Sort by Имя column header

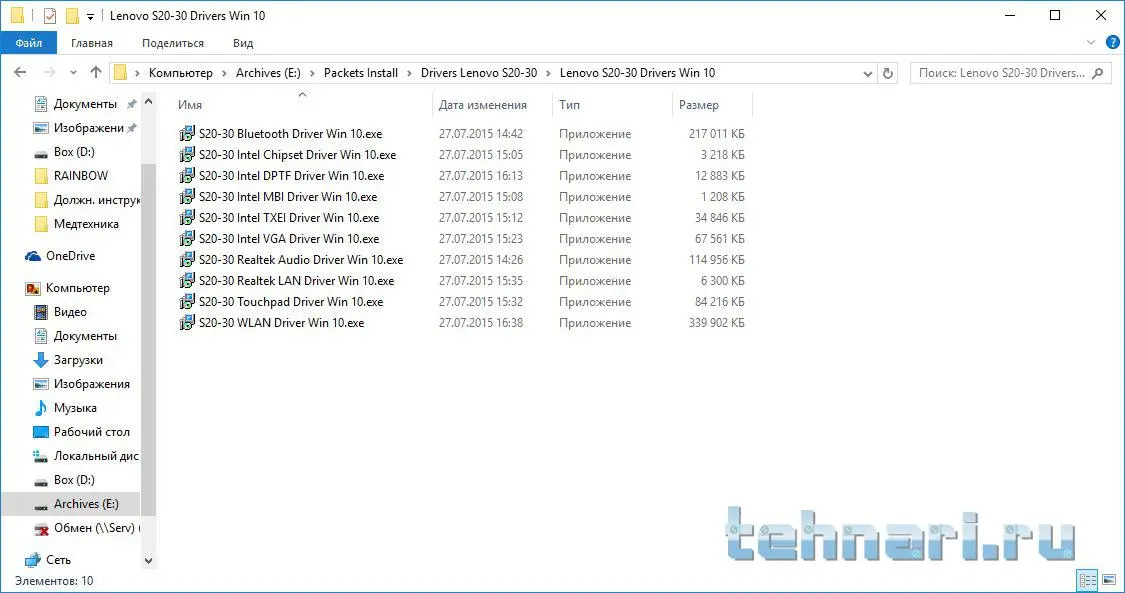(303, 105)
